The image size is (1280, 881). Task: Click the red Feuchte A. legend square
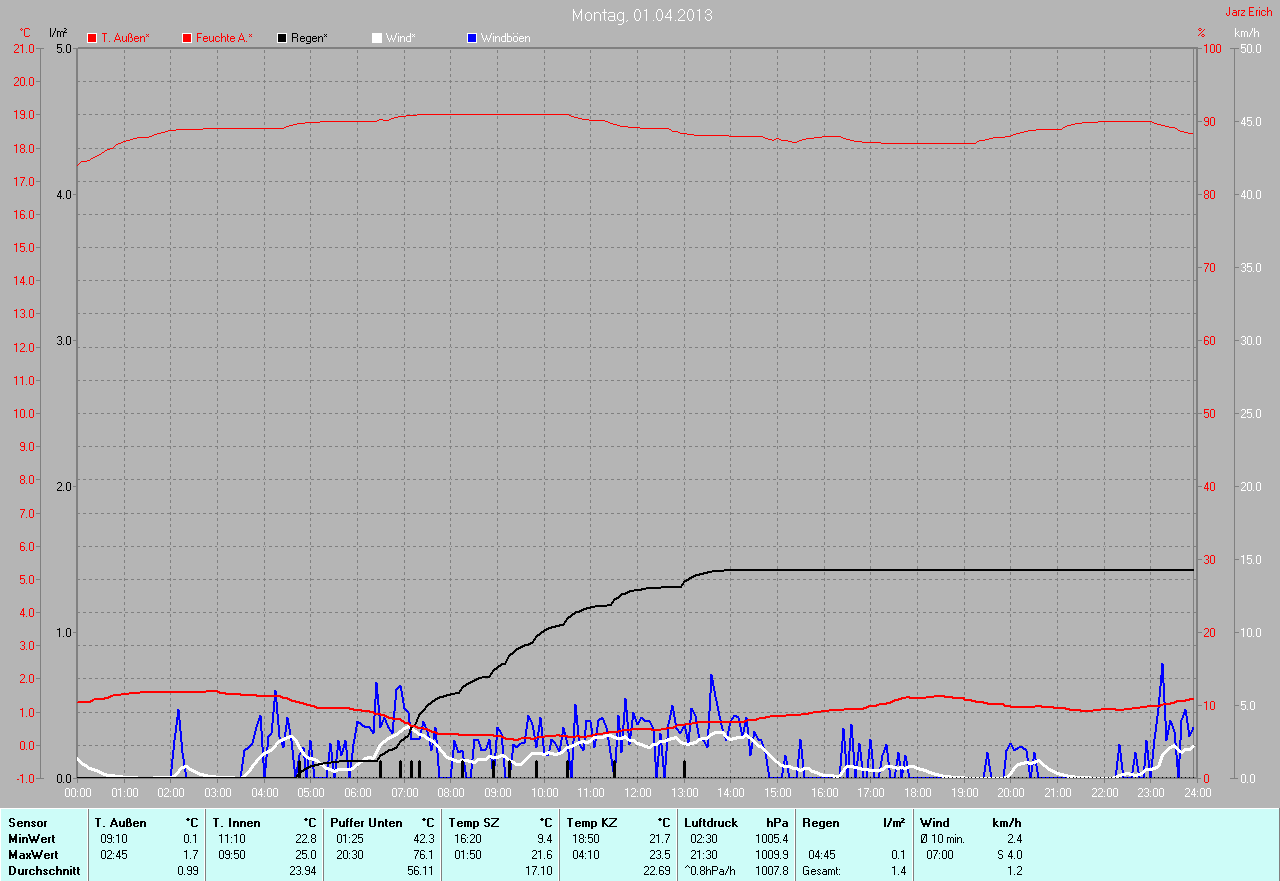[187, 38]
